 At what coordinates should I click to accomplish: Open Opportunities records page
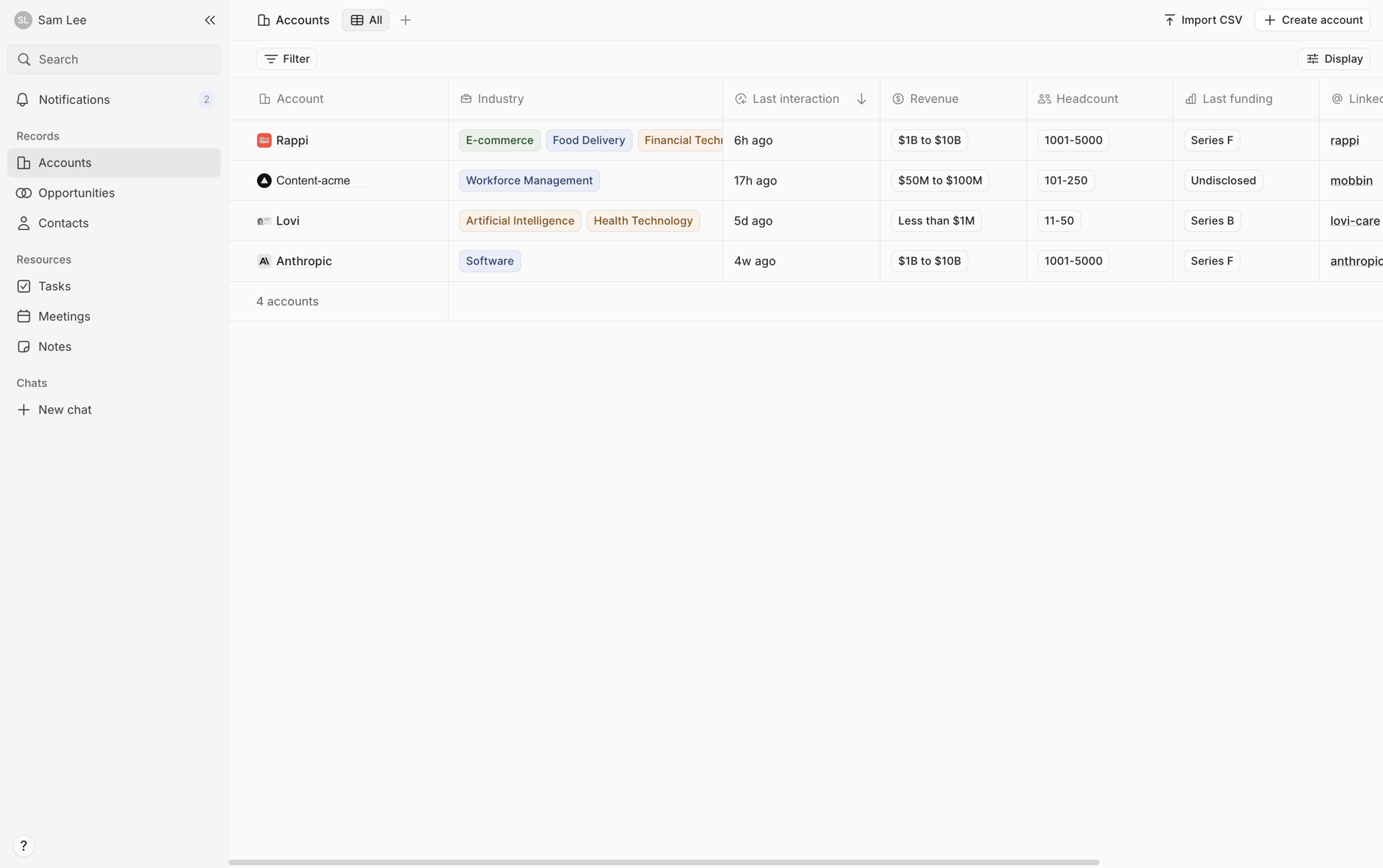click(x=114, y=193)
